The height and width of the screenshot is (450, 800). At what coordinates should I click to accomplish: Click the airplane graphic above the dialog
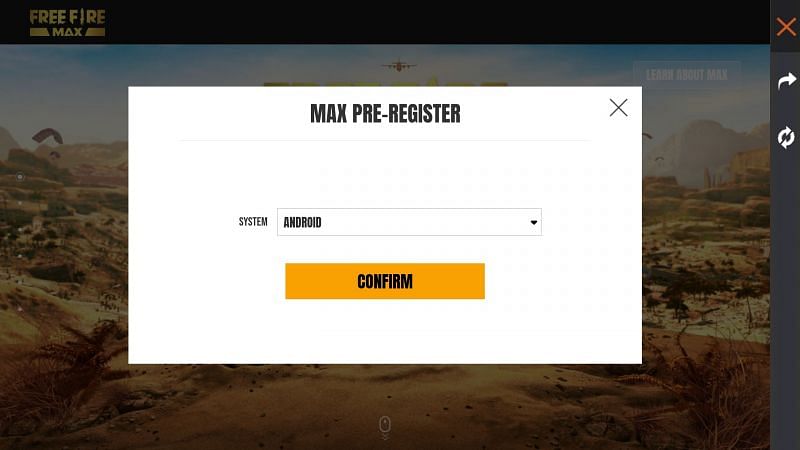click(398, 65)
